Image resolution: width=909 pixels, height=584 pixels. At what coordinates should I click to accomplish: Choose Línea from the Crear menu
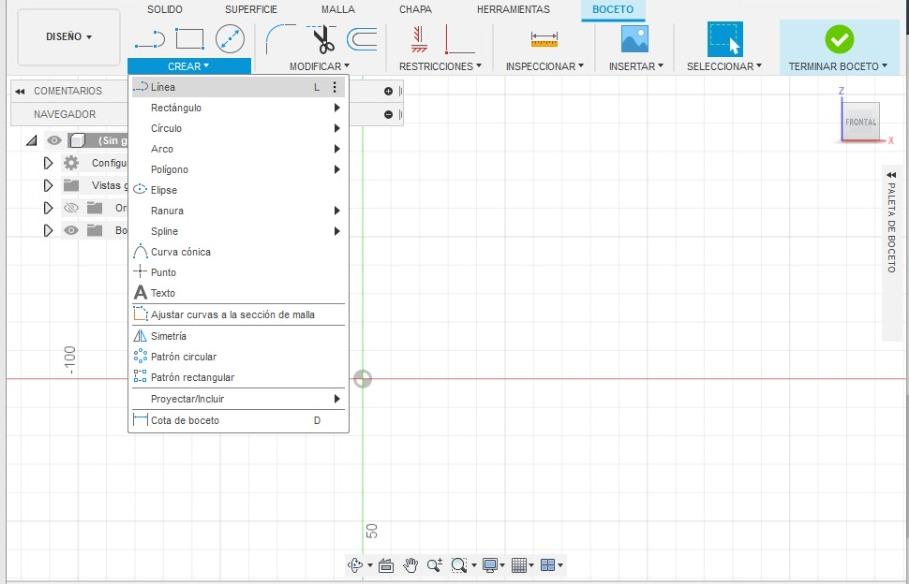pos(238,87)
